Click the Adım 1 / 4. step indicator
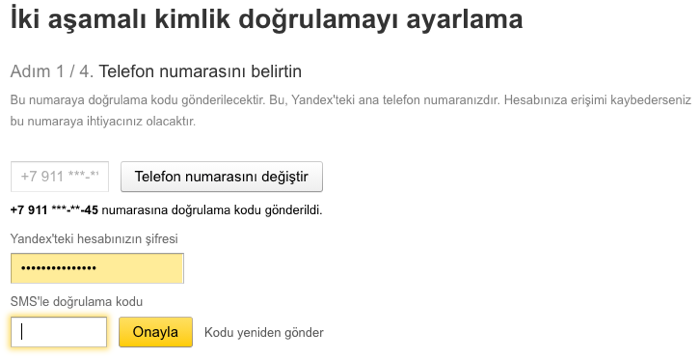Viewport: 700px width, 360px height. (x=52, y=71)
